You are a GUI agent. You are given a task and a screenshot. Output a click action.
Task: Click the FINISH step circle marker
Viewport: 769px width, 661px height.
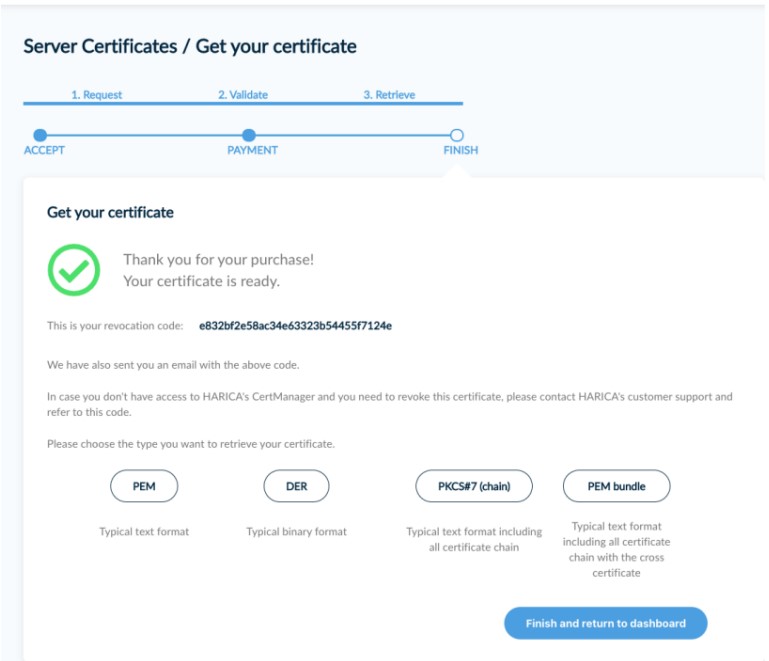(x=457, y=135)
